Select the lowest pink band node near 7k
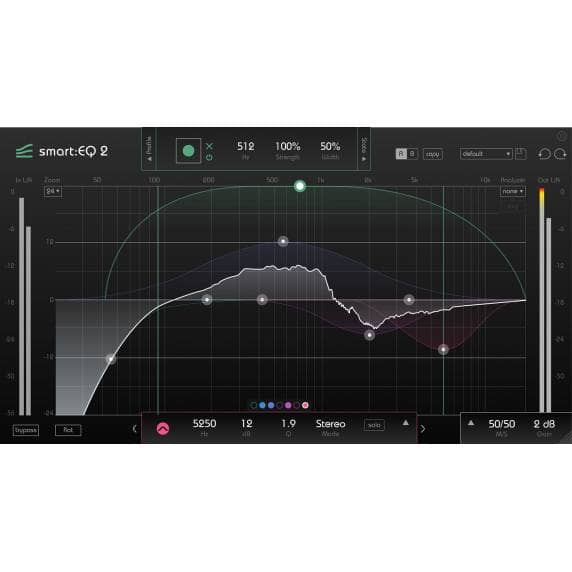572x572 pixels. pos(443,349)
